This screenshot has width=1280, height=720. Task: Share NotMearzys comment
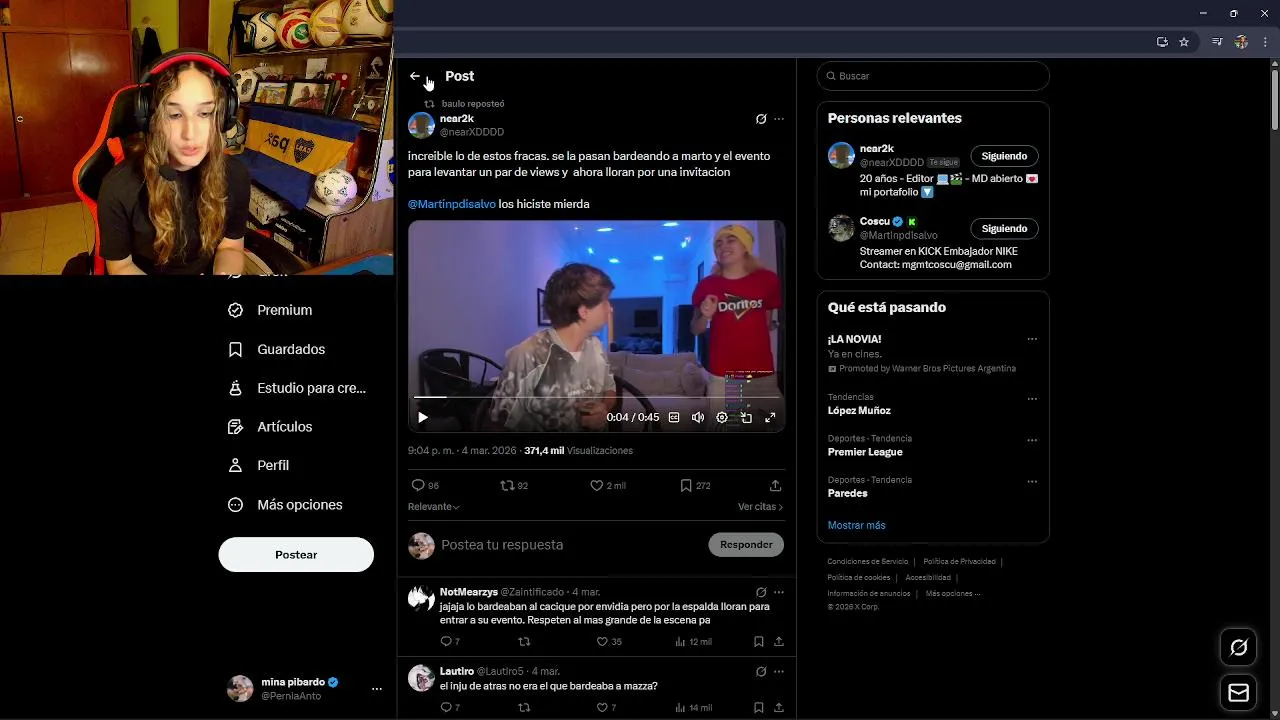[x=778, y=642]
